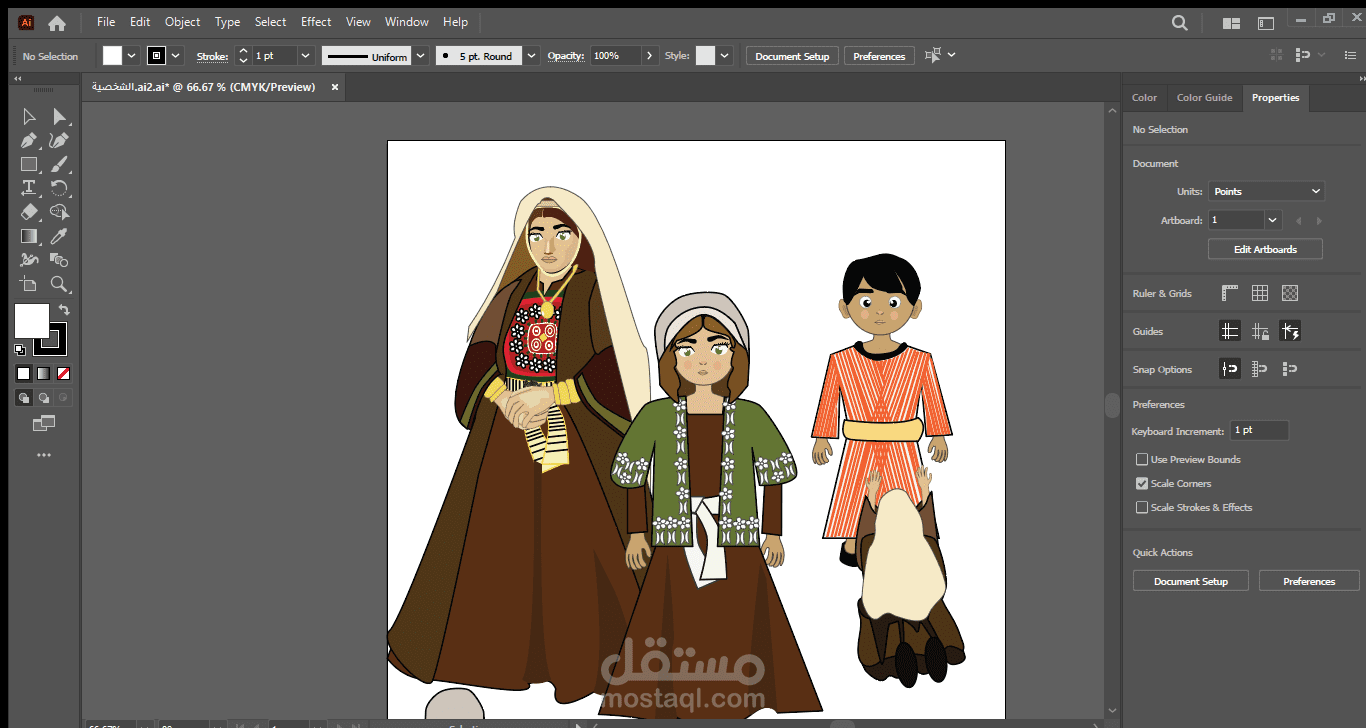Activate the Eyedropper tool
The image size is (1366, 728).
click(x=59, y=236)
